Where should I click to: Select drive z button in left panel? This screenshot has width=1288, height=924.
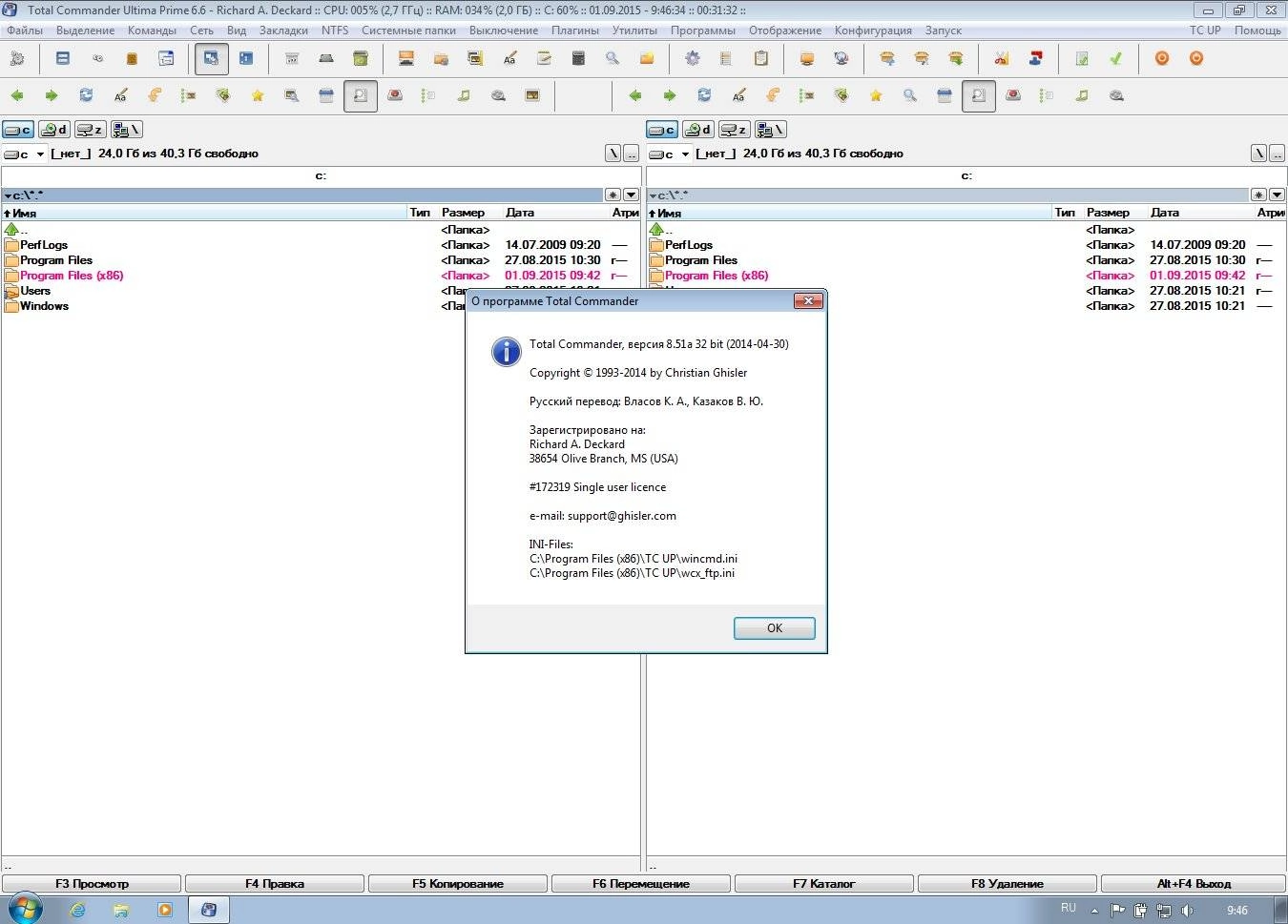click(91, 130)
